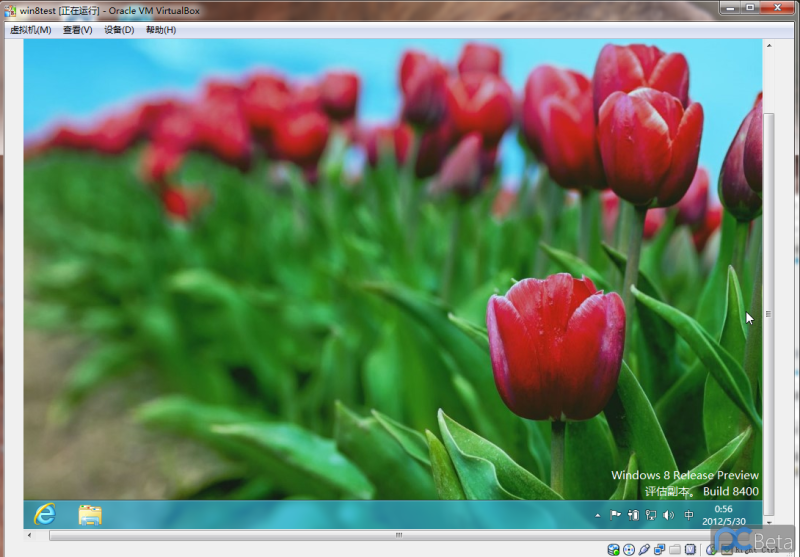Open the 帮助(H) menu
Image resolution: width=800 pixels, height=557 pixels.
click(161, 30)
